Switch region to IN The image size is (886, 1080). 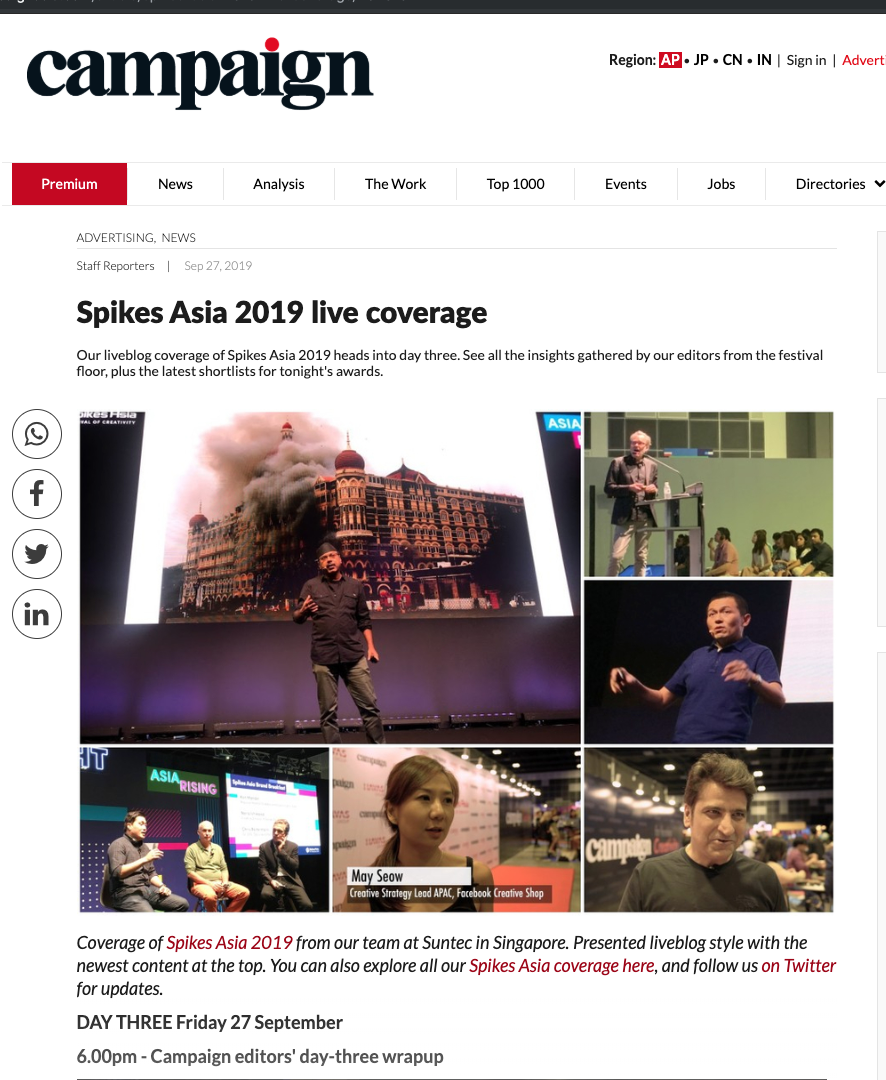tap(763, 60)
